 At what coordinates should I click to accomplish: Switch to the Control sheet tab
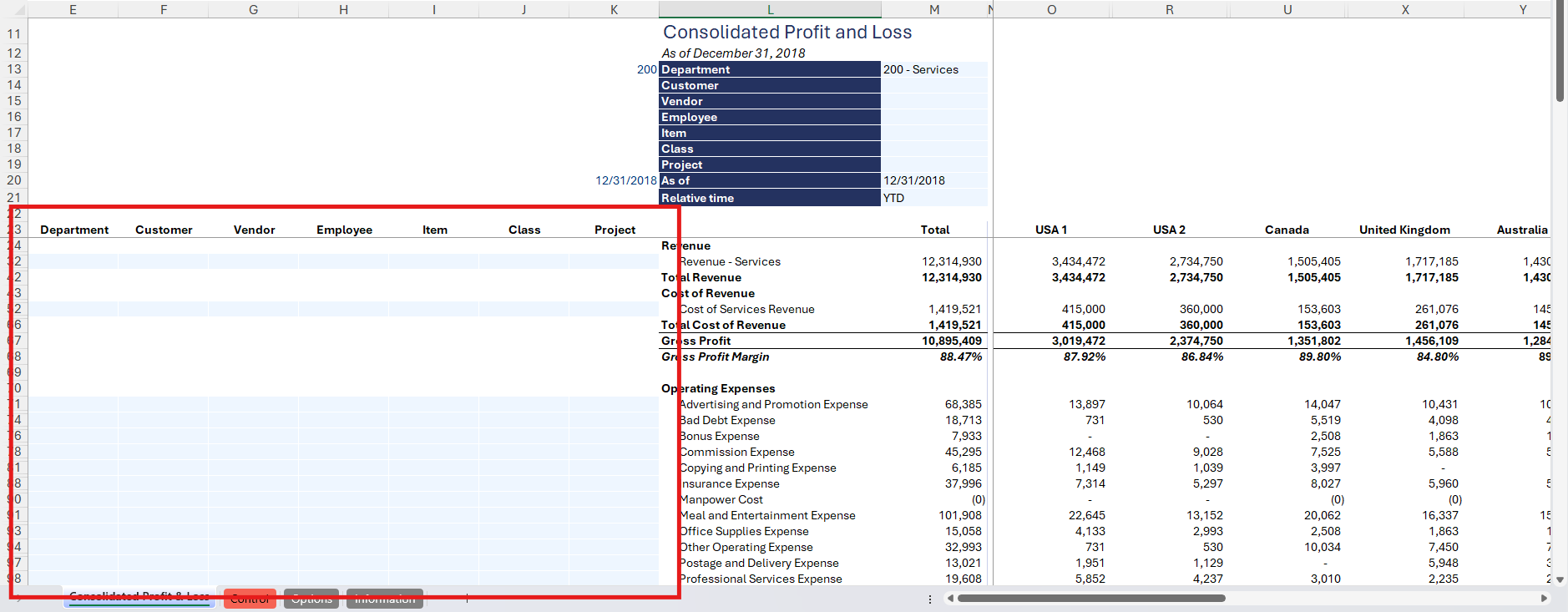click(x=250, y=599)
